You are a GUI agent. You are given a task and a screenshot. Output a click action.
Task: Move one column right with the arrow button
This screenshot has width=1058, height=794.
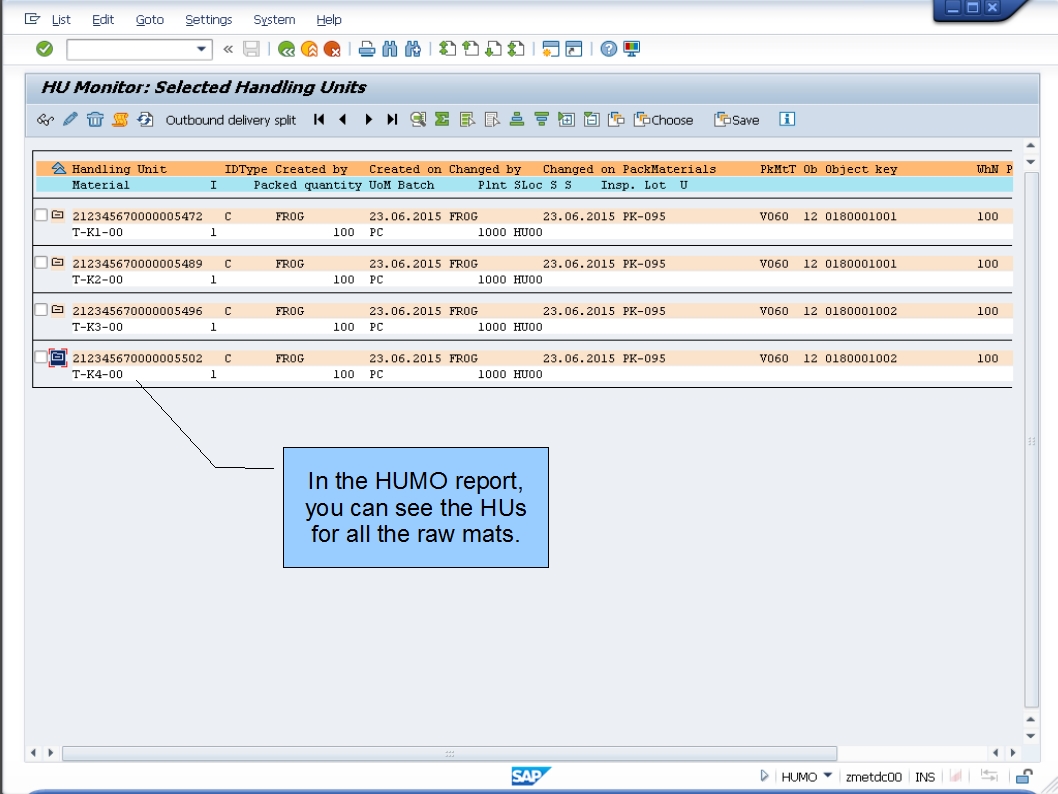pos(368,119)
